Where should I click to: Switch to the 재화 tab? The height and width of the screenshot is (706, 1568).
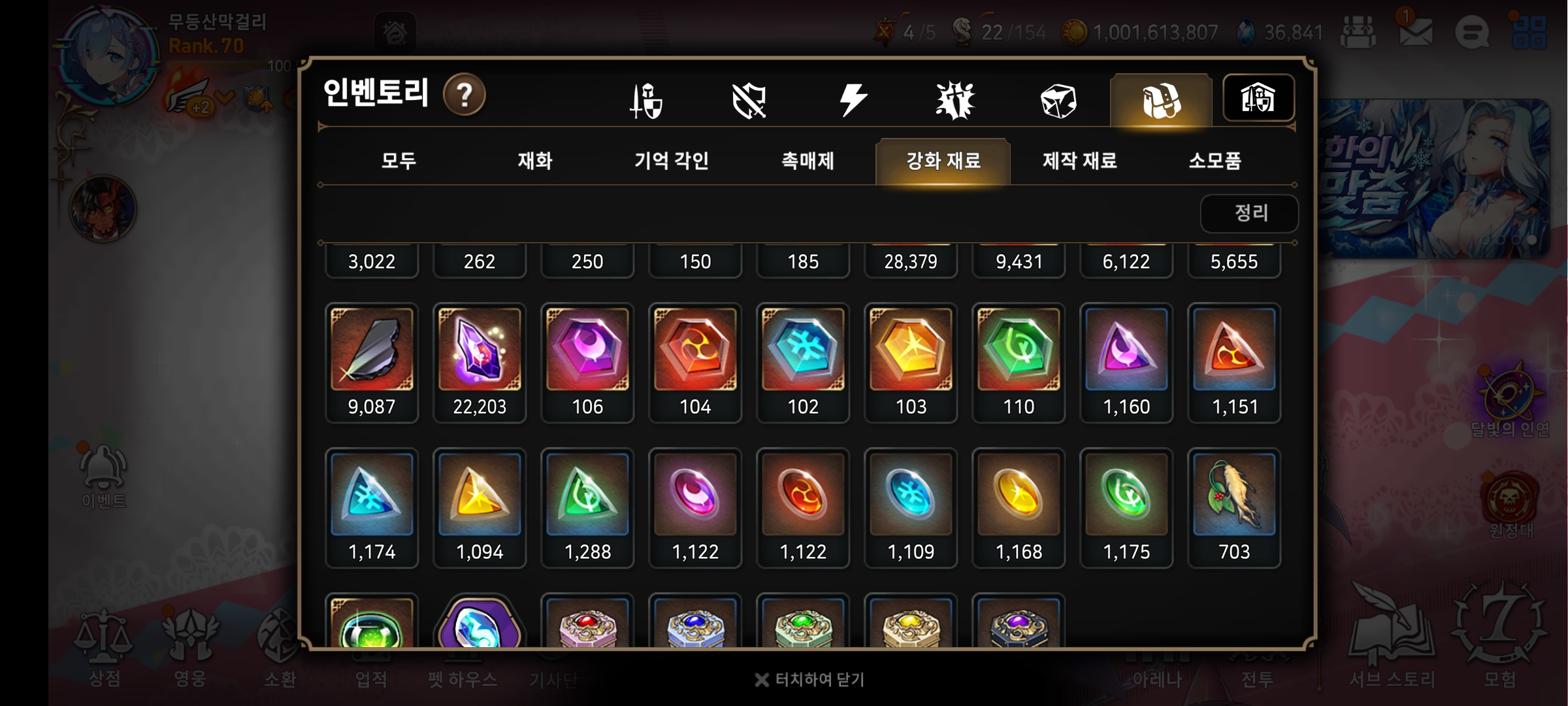[x=535, y=160]
